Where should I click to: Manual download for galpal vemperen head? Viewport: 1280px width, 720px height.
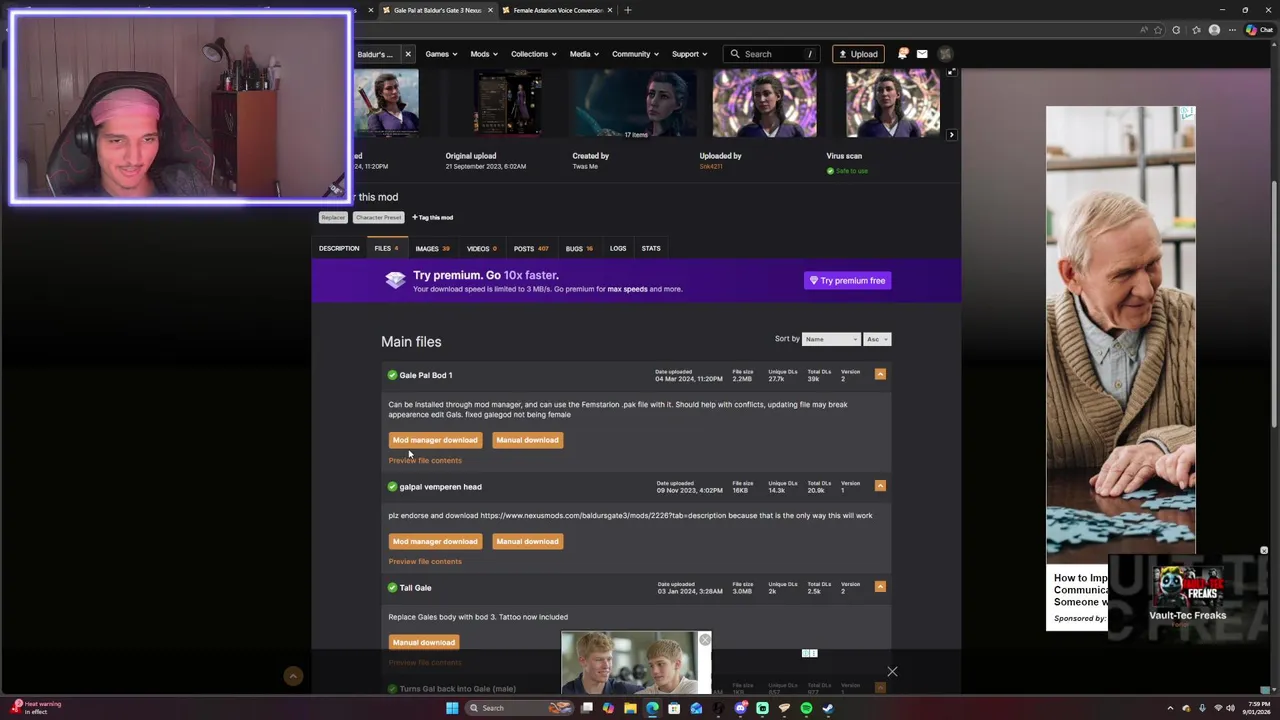pos(527,541)
